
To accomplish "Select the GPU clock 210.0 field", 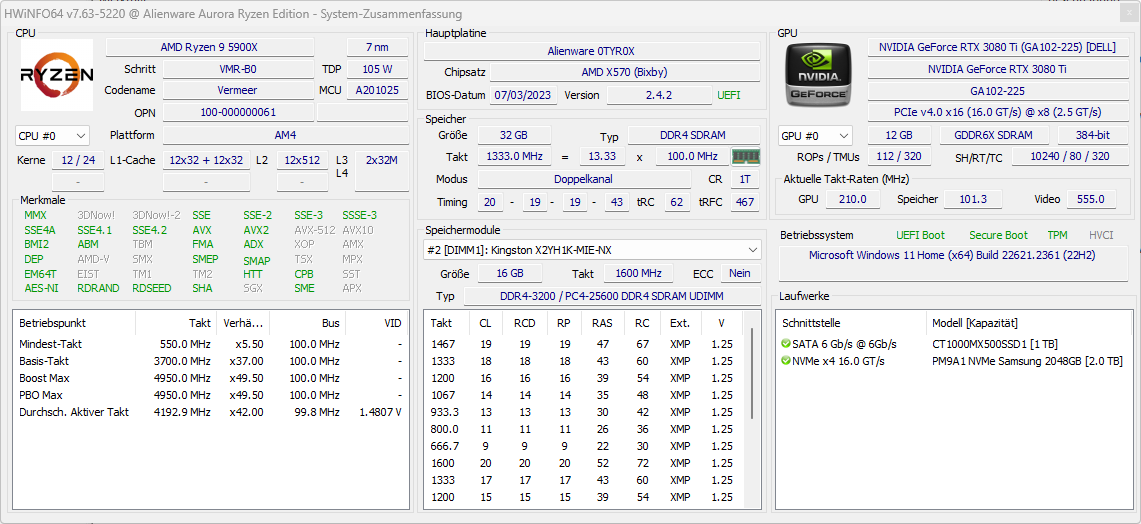I will click(x=853, y=199).
